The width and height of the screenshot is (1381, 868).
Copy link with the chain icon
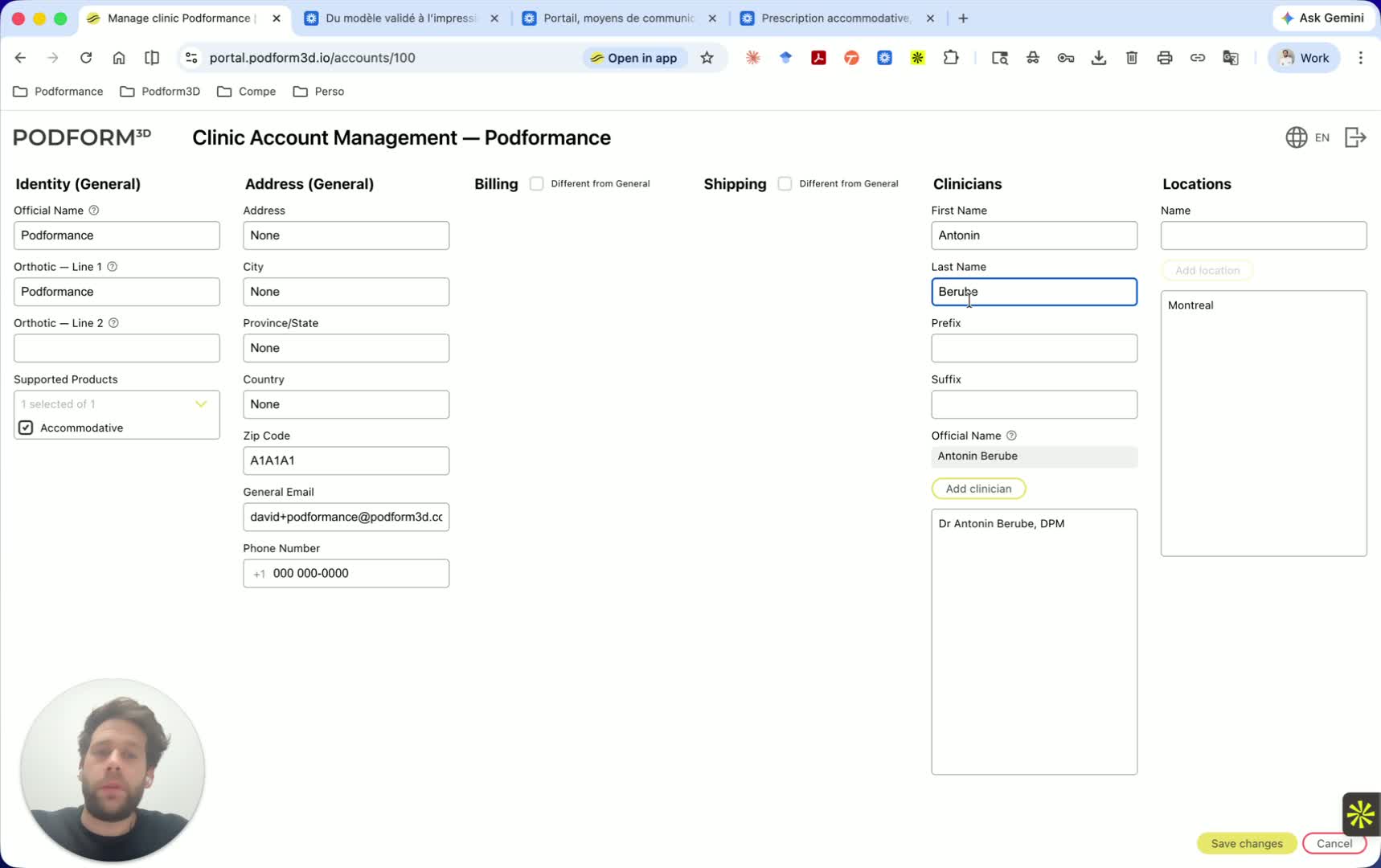tap(1198, 58)
